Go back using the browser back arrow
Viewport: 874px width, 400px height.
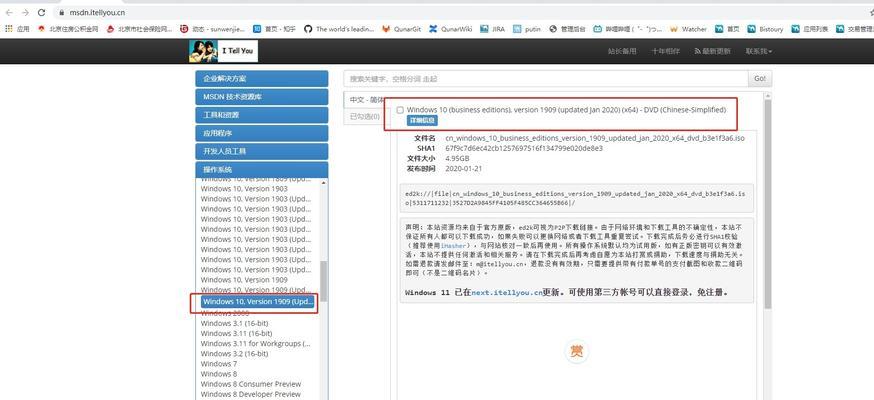tap(9, 12)
